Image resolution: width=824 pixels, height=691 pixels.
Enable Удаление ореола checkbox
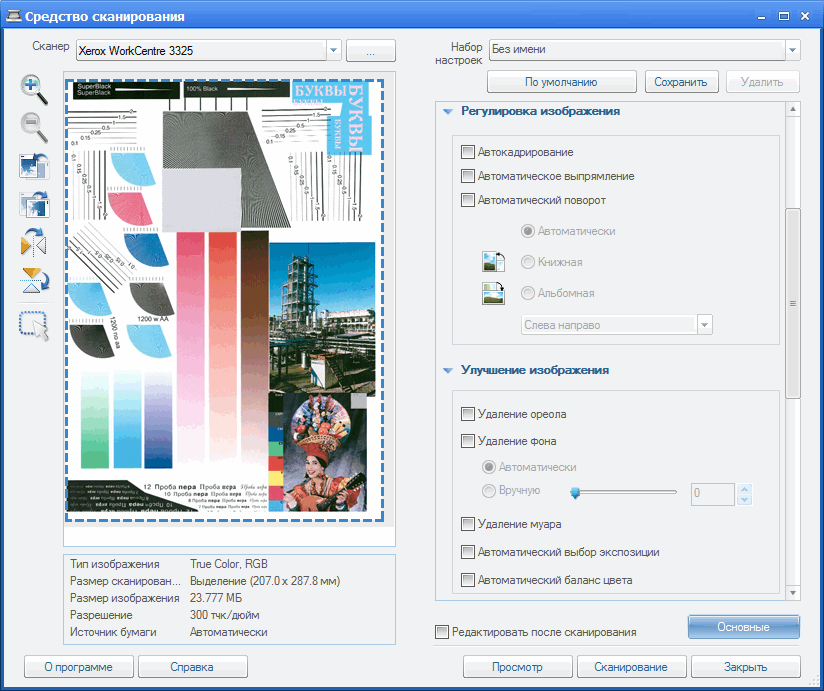[x=467, y=414]
